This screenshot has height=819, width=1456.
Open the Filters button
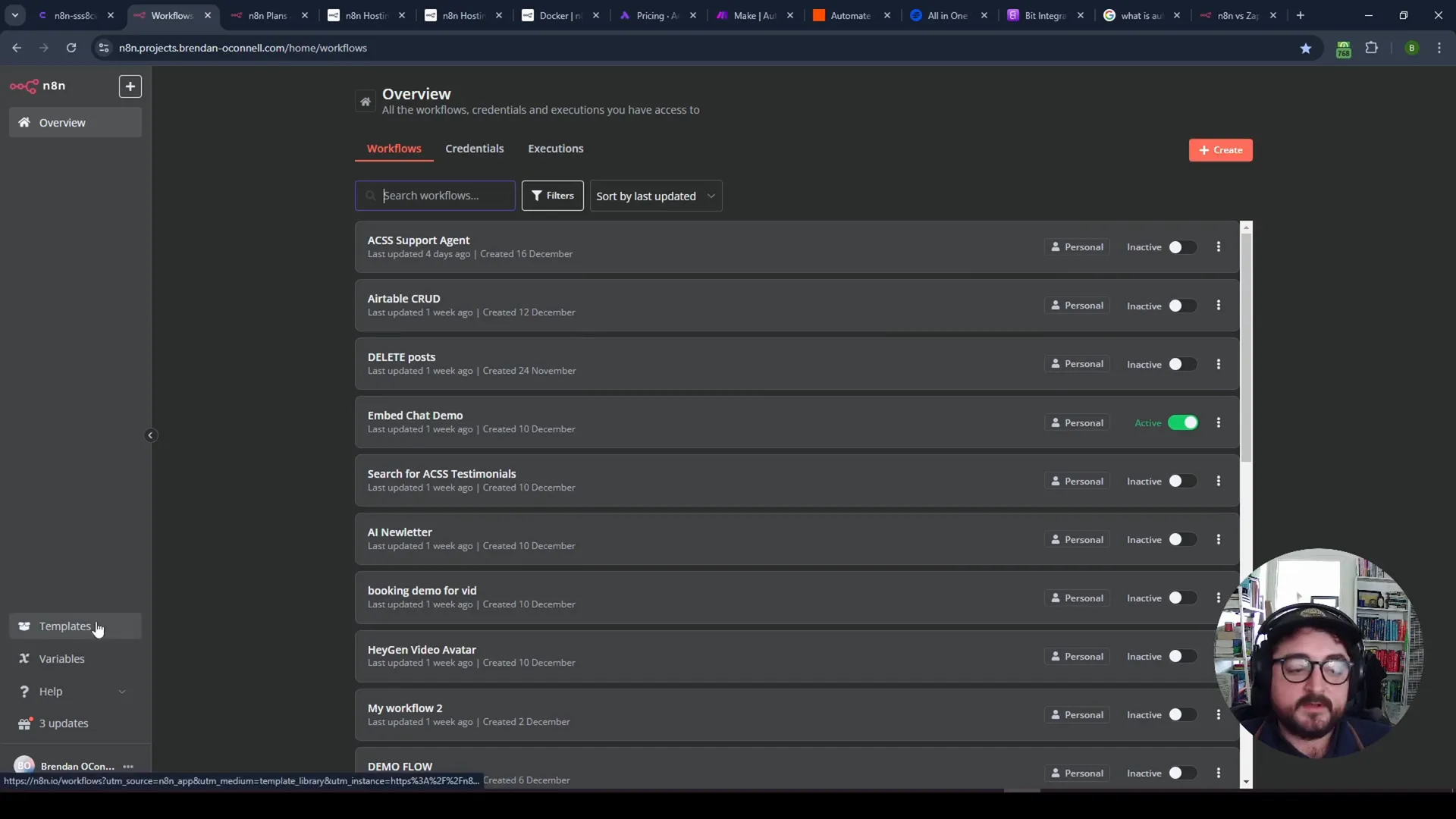(553, 196)
